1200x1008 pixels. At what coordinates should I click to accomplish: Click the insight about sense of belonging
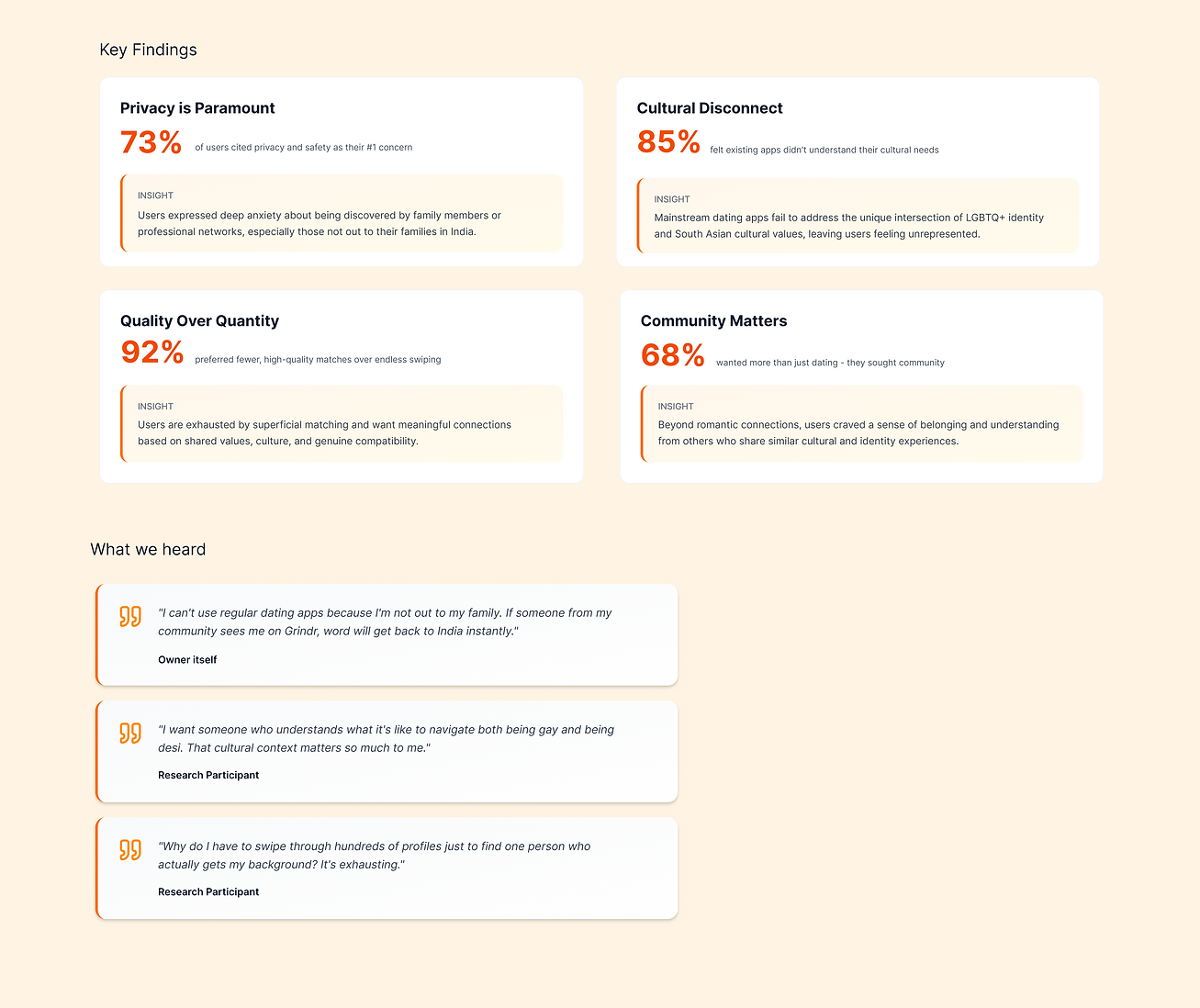(x=862, y=423)
